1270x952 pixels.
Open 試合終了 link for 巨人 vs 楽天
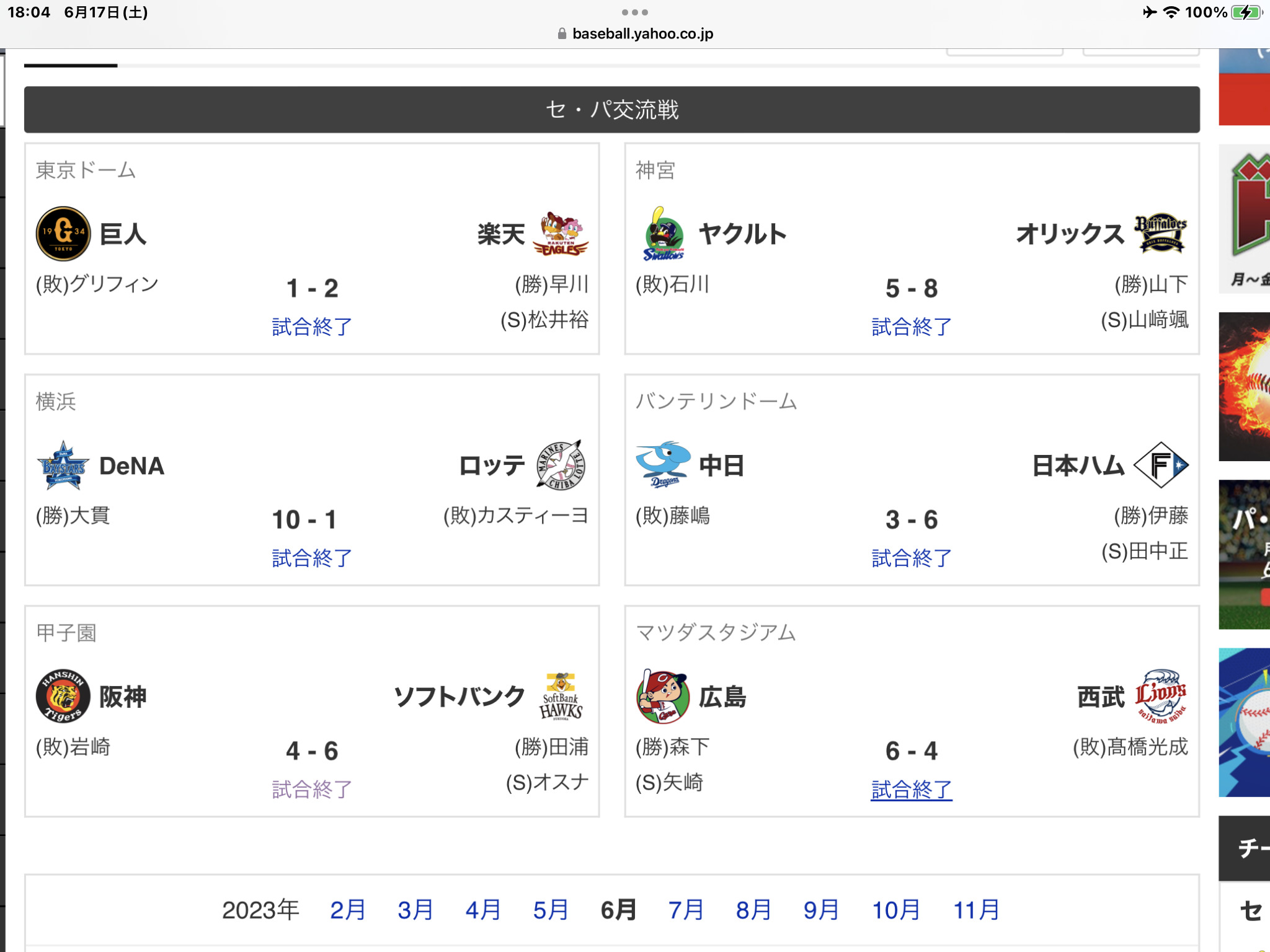312,327
